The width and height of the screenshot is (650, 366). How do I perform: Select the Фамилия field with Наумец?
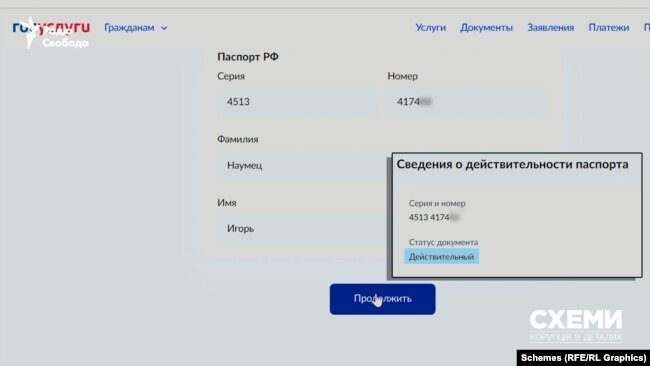coord(302,165)
